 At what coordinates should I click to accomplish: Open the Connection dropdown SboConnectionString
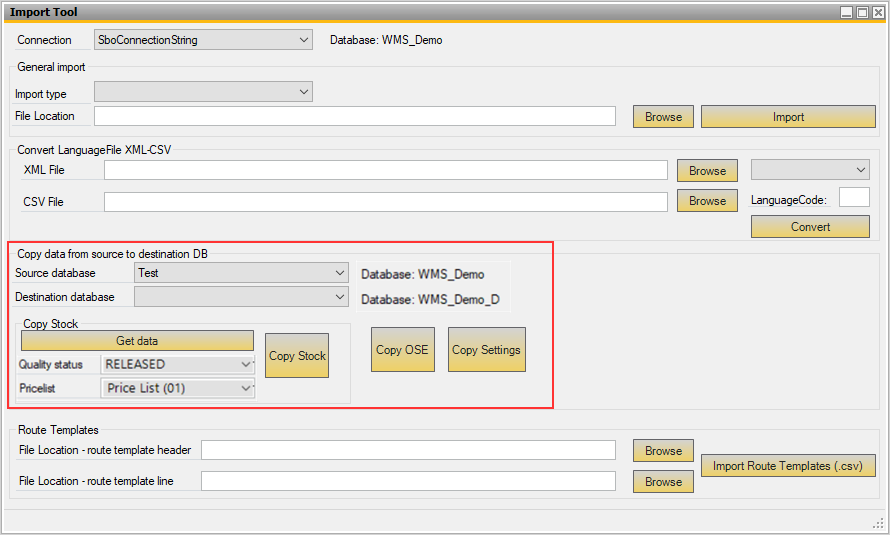(x=203, y=40)
